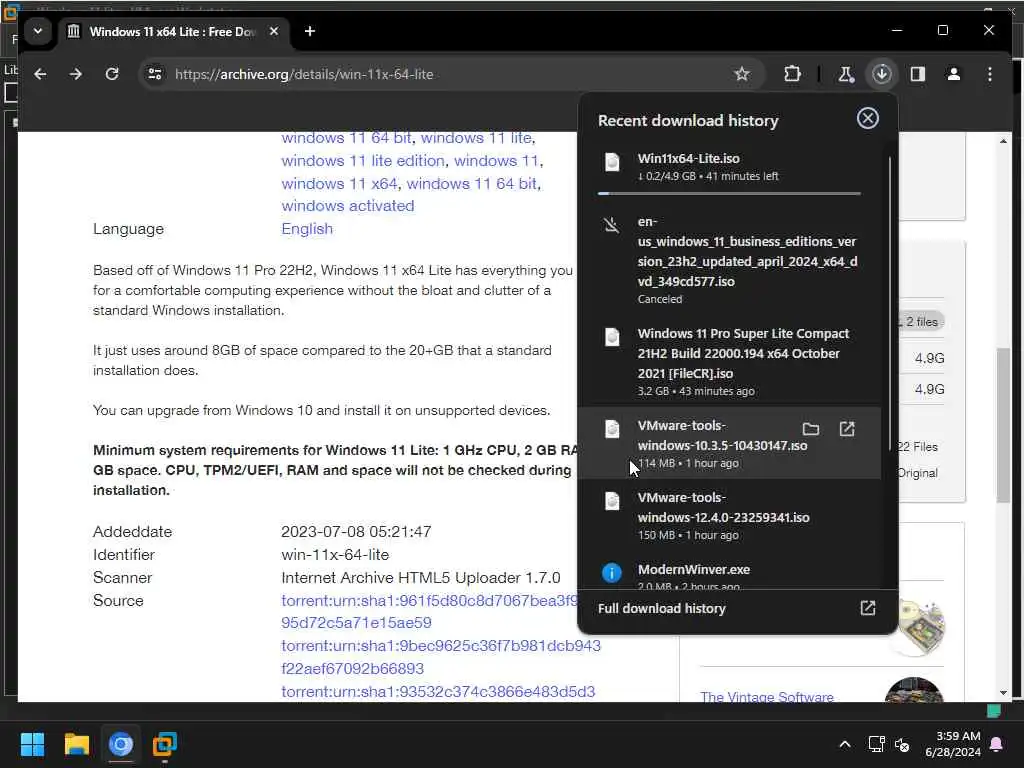The height and width of the screenshot is (768, 1024).
Task: Expand the system tray hidden icons
Action: (x=844, y=744)
